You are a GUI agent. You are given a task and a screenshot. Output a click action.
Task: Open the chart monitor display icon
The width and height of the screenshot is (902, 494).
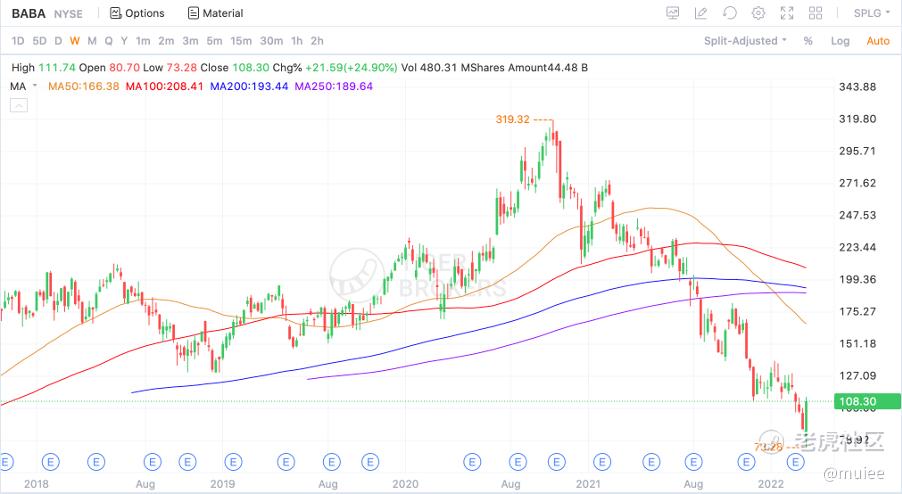tap(672, 13)
